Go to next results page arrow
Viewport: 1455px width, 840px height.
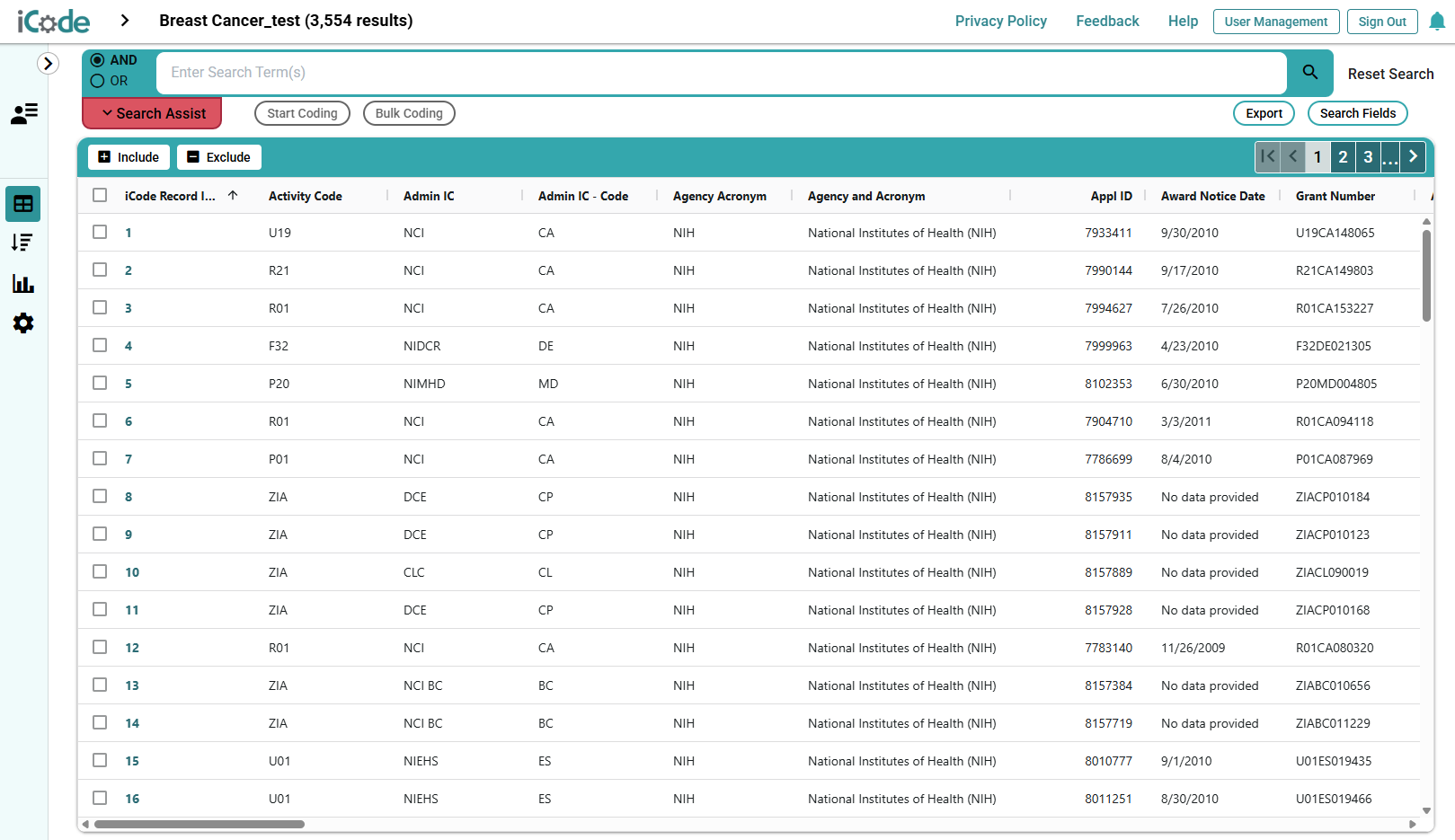tap(1413, 156)
